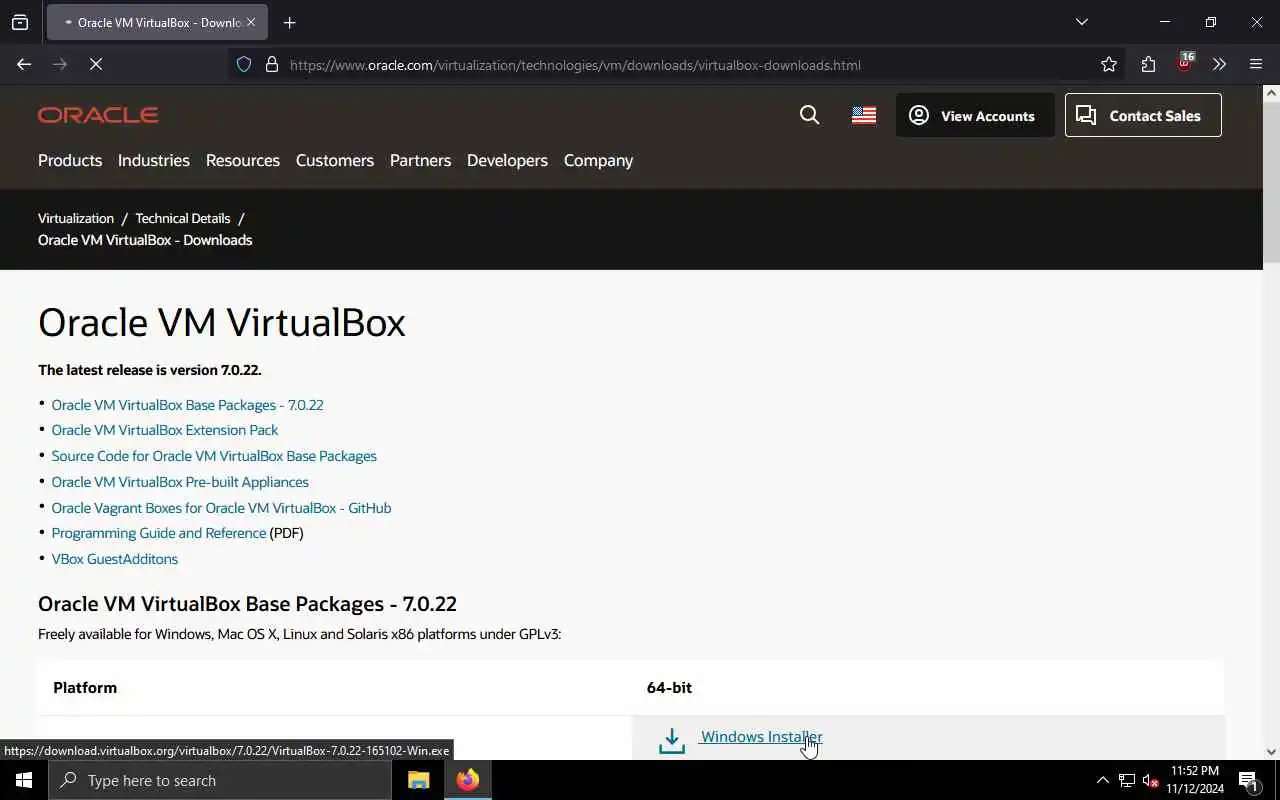Image resolution: width=1280 pixels, height=800 pixels.
Task: Open Programming Guide and Reference link
Action: coord(159,533)
